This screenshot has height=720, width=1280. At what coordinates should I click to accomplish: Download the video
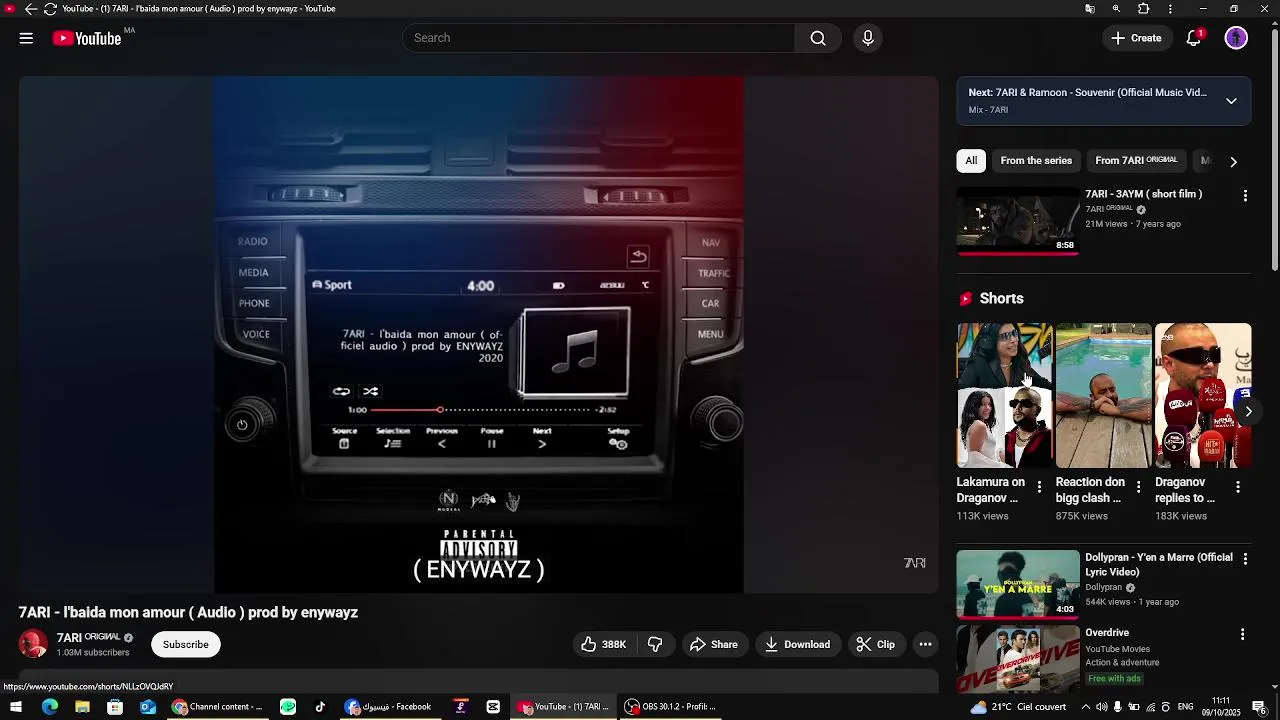pos(798,645)
